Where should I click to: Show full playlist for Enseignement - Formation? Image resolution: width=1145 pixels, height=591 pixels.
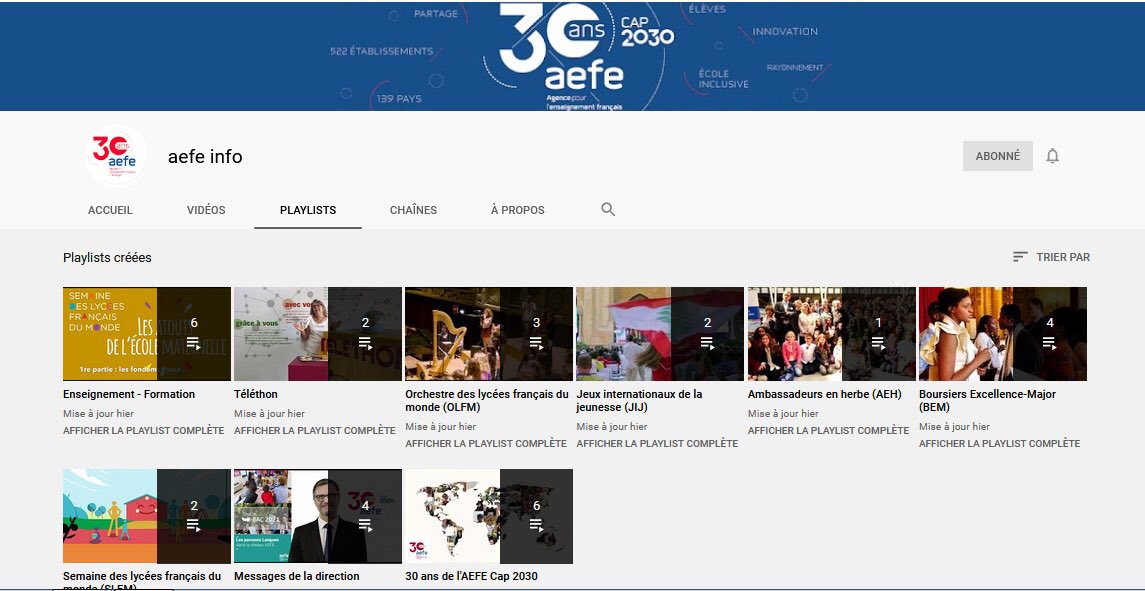click(x=143, y=430)
